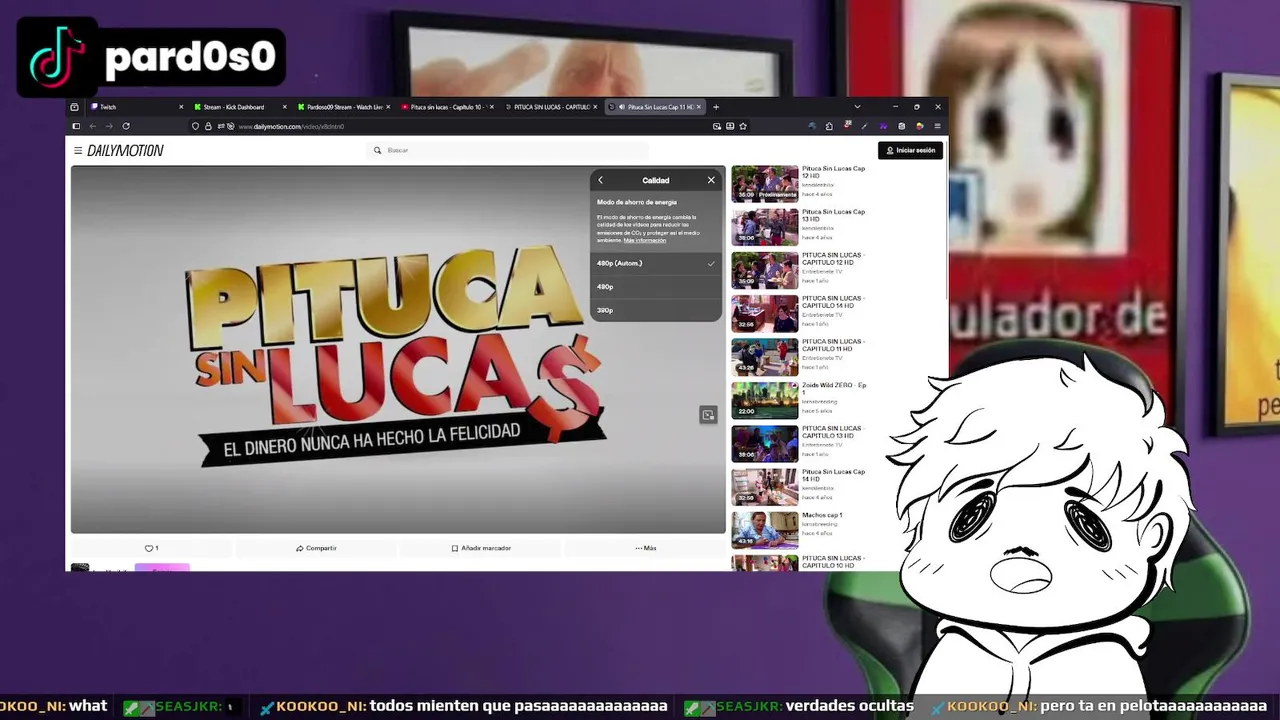Toggle the browser sidebar icon
This screenshot has width=1280, height=720.
(x=75, y=126)
